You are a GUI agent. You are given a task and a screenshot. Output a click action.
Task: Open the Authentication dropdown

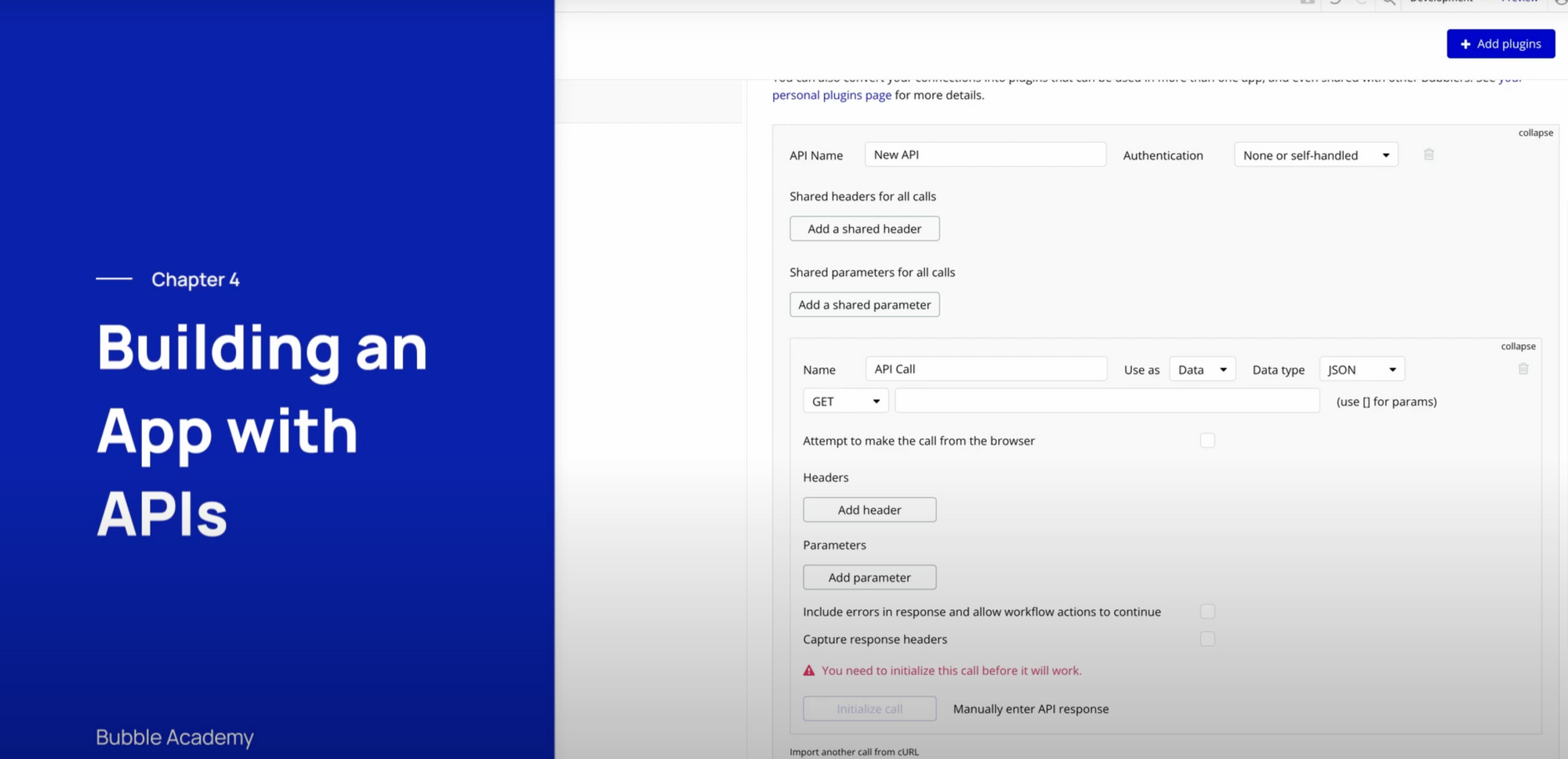(1315, 154)
